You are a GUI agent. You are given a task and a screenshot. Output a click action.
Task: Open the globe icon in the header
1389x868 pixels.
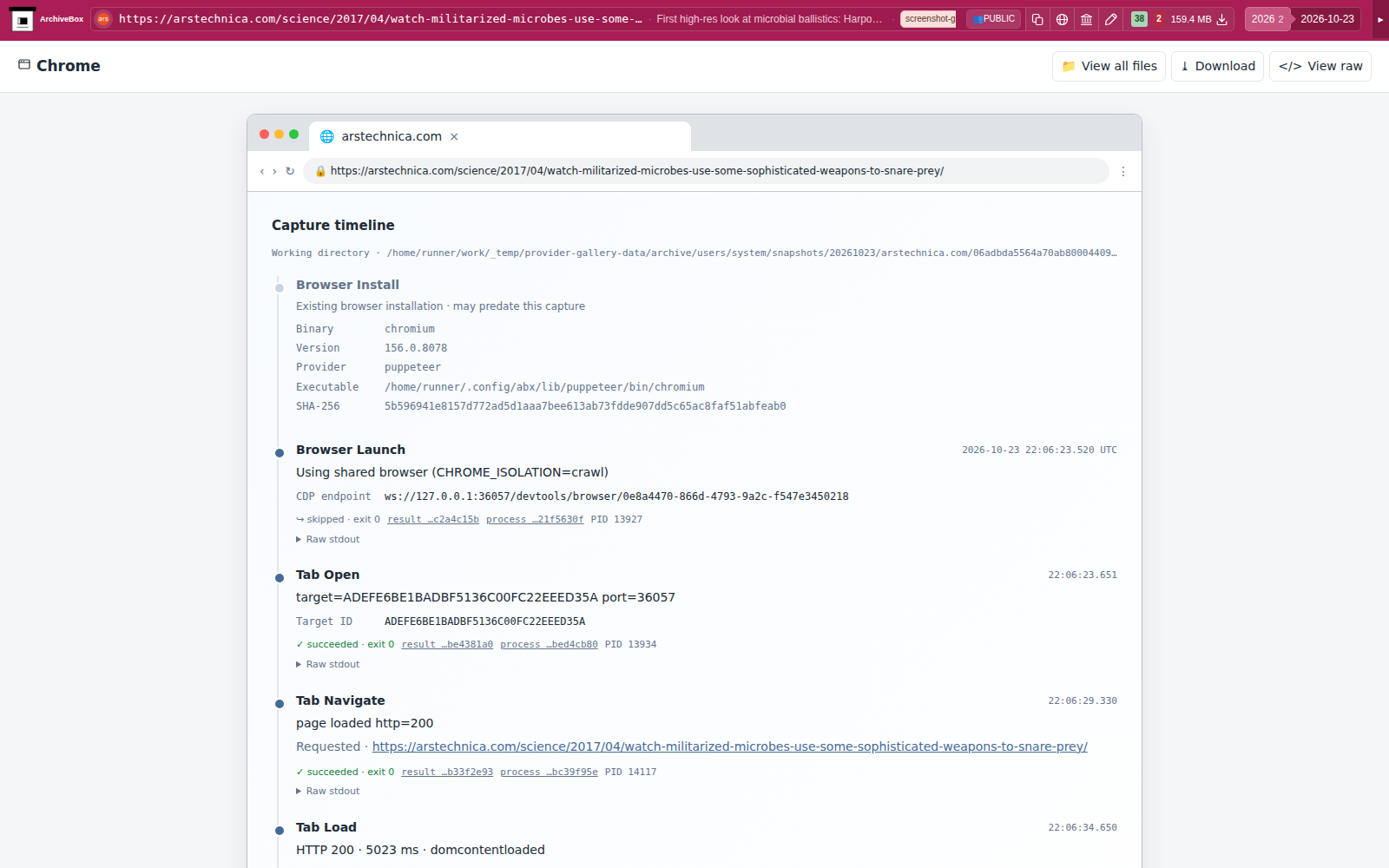coord(1062,19)
